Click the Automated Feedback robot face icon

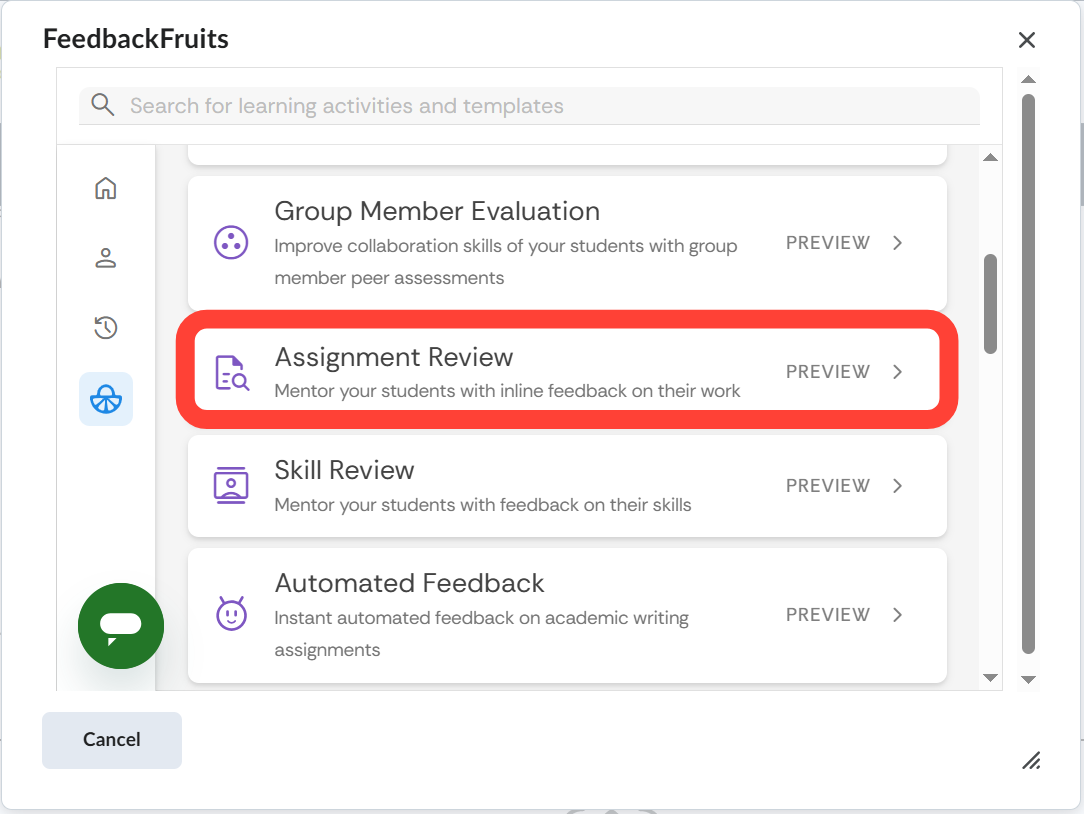(231, 613)
